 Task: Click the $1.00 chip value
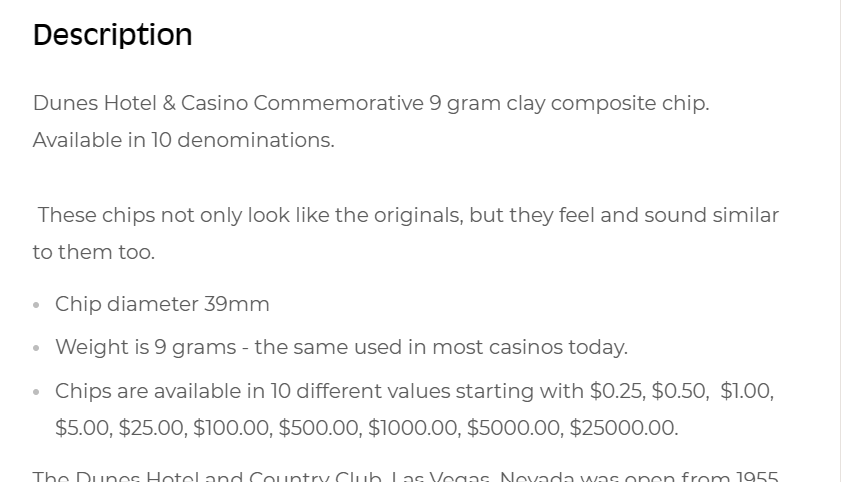pyautogui.click(x=747, y=391)
